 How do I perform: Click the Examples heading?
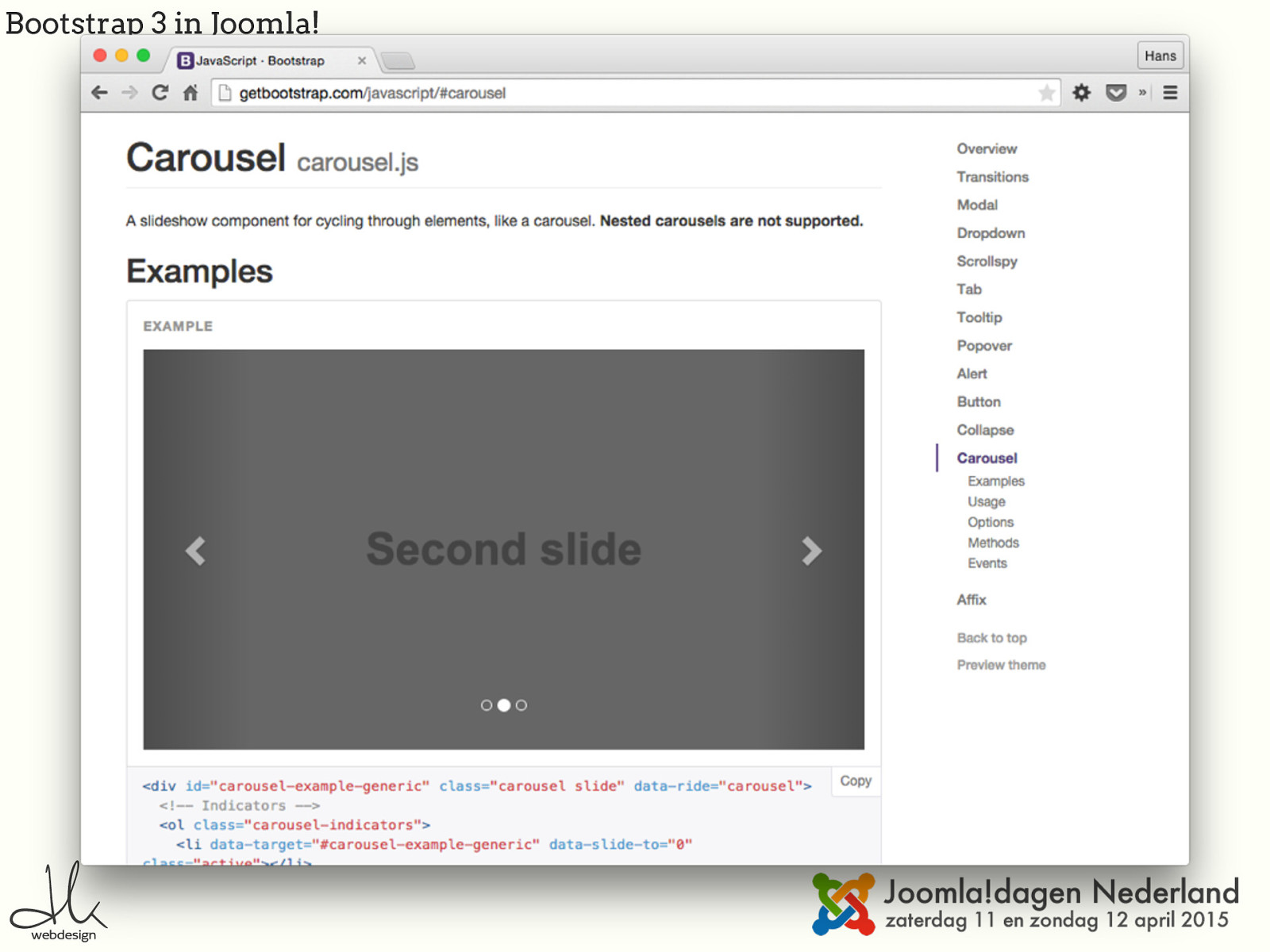pyautogui.click(x=199, y=271)
